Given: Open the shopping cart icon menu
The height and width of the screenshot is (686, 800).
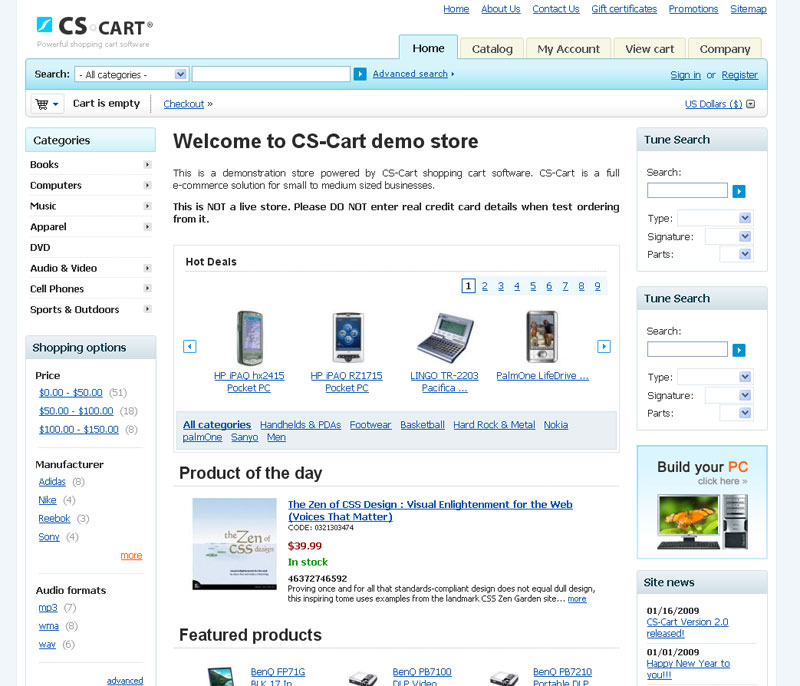Looking at the screenshot, I should [47, 104].
